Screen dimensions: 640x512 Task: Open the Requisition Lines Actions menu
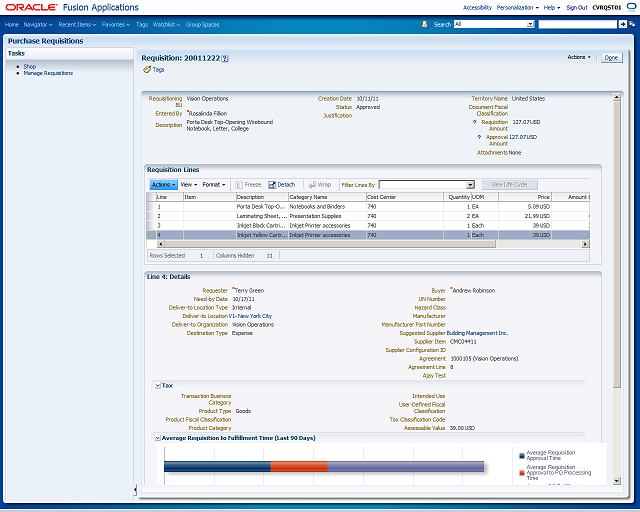click(x=163, y=185)
